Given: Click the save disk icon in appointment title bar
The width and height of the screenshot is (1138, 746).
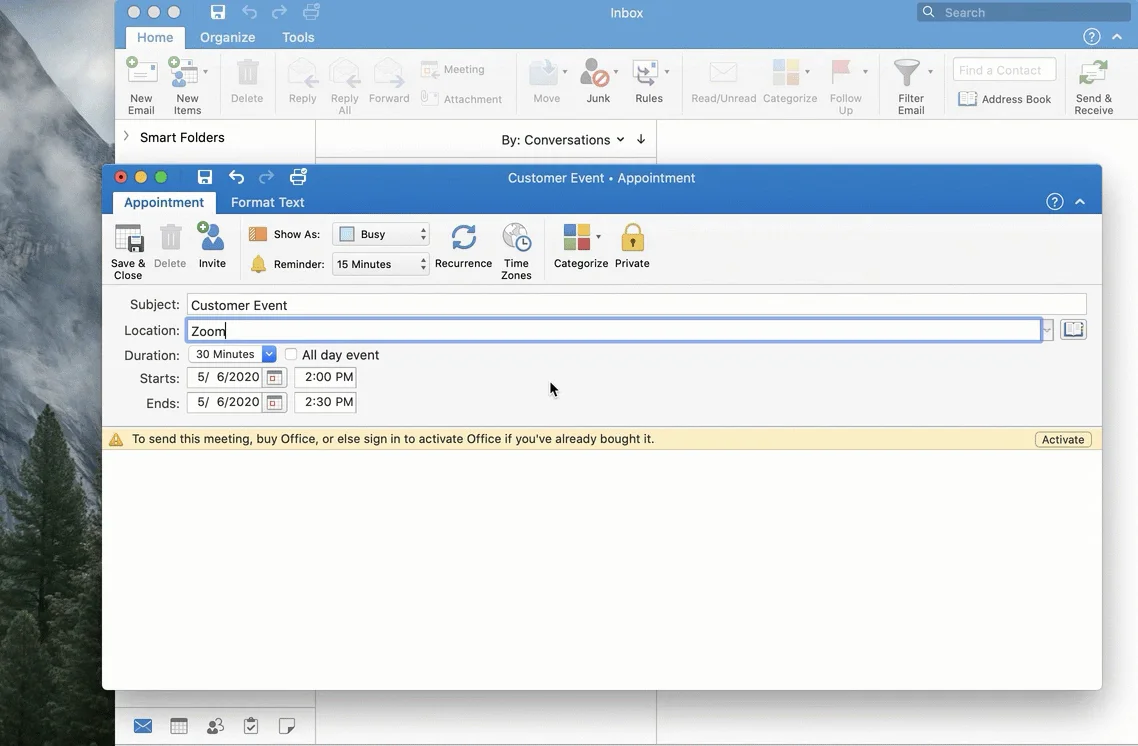Looking at the screenshot, I should (x=205, y=177).
